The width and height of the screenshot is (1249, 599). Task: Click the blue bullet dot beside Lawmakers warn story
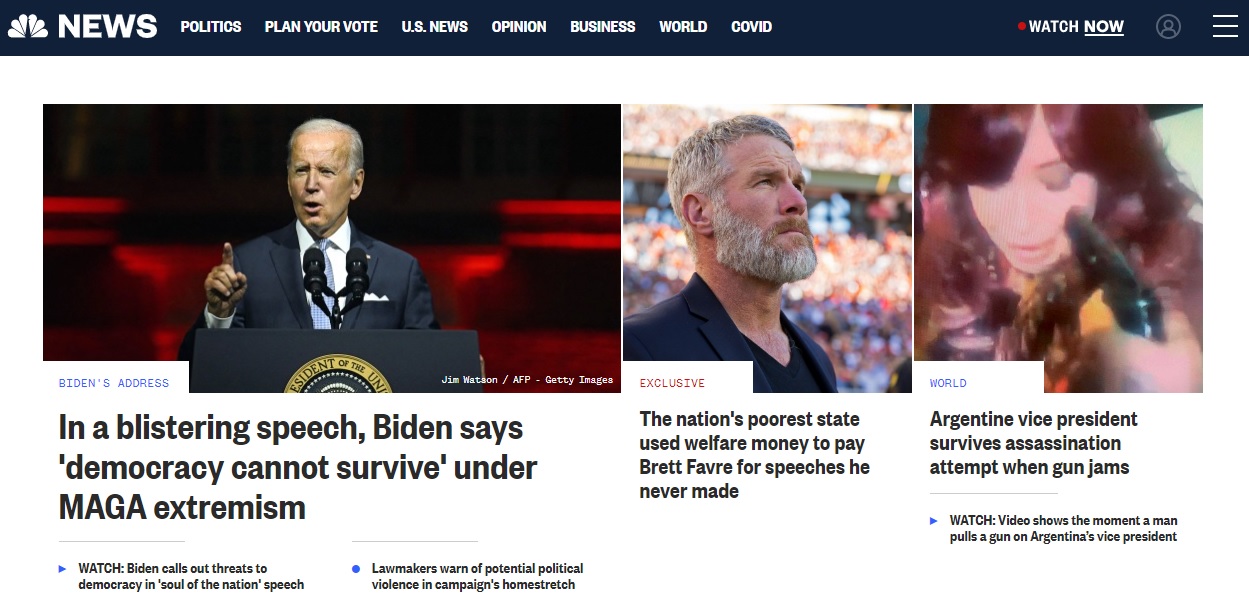pos(356,569)
